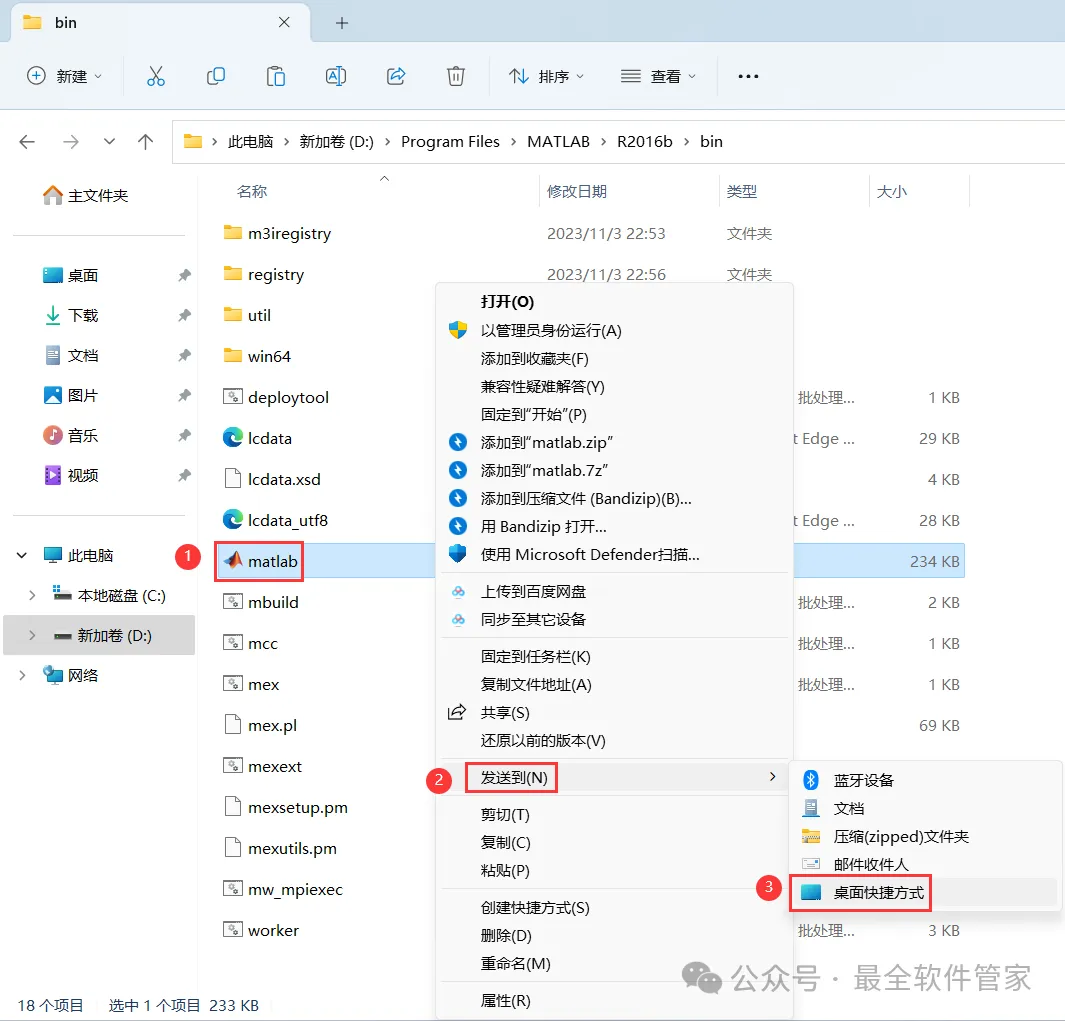Select the matlab application file

tap(261, 561)
